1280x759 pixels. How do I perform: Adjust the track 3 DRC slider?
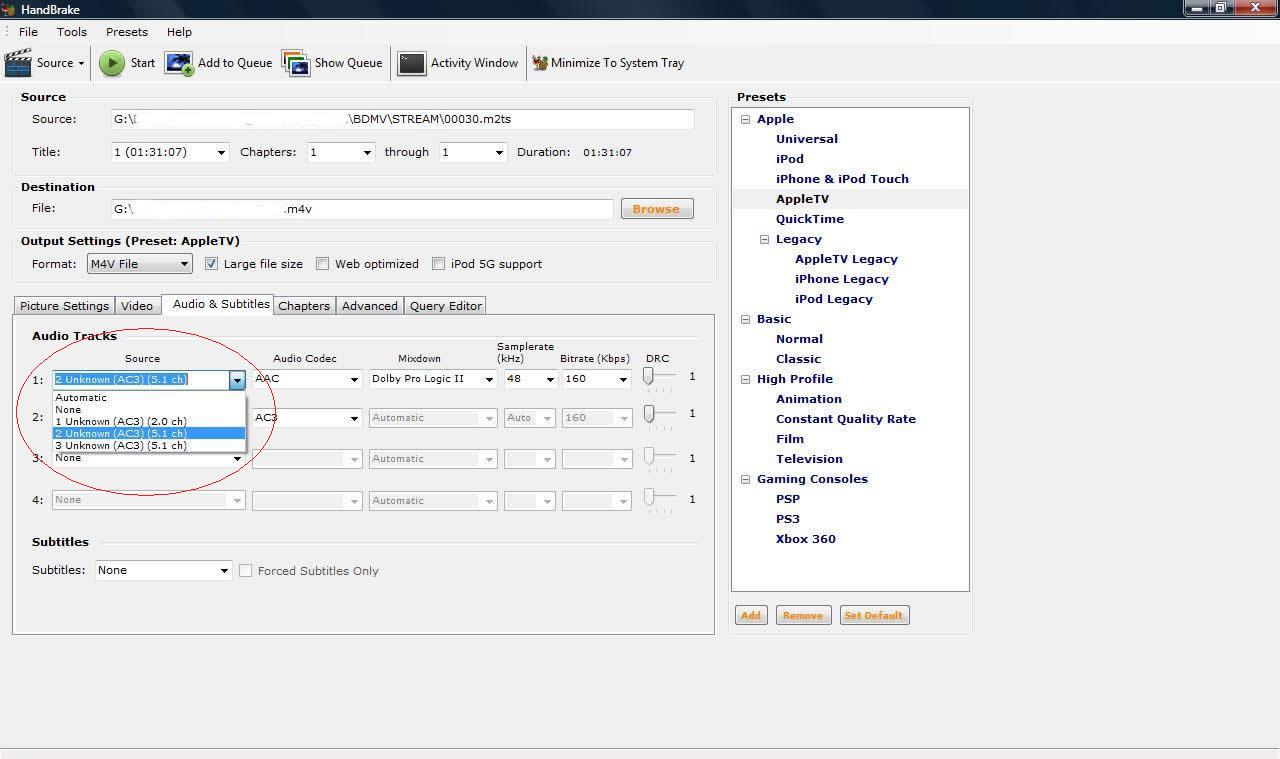tap(649, 458)
